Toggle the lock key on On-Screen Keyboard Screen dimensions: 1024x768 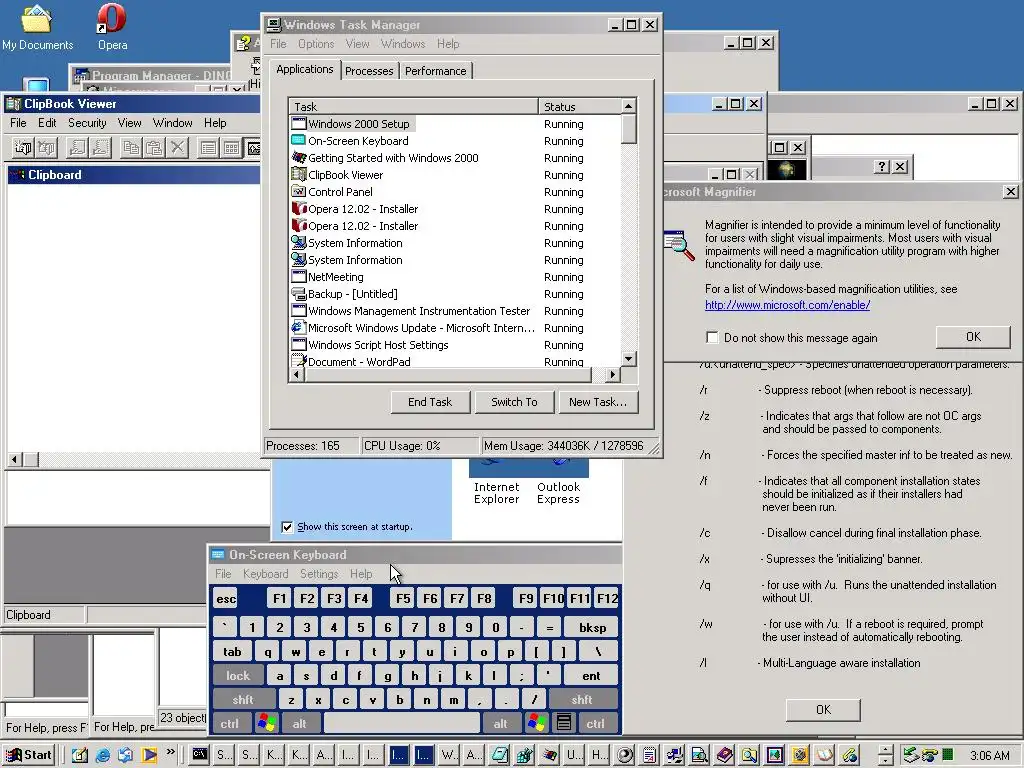point(238,676)
